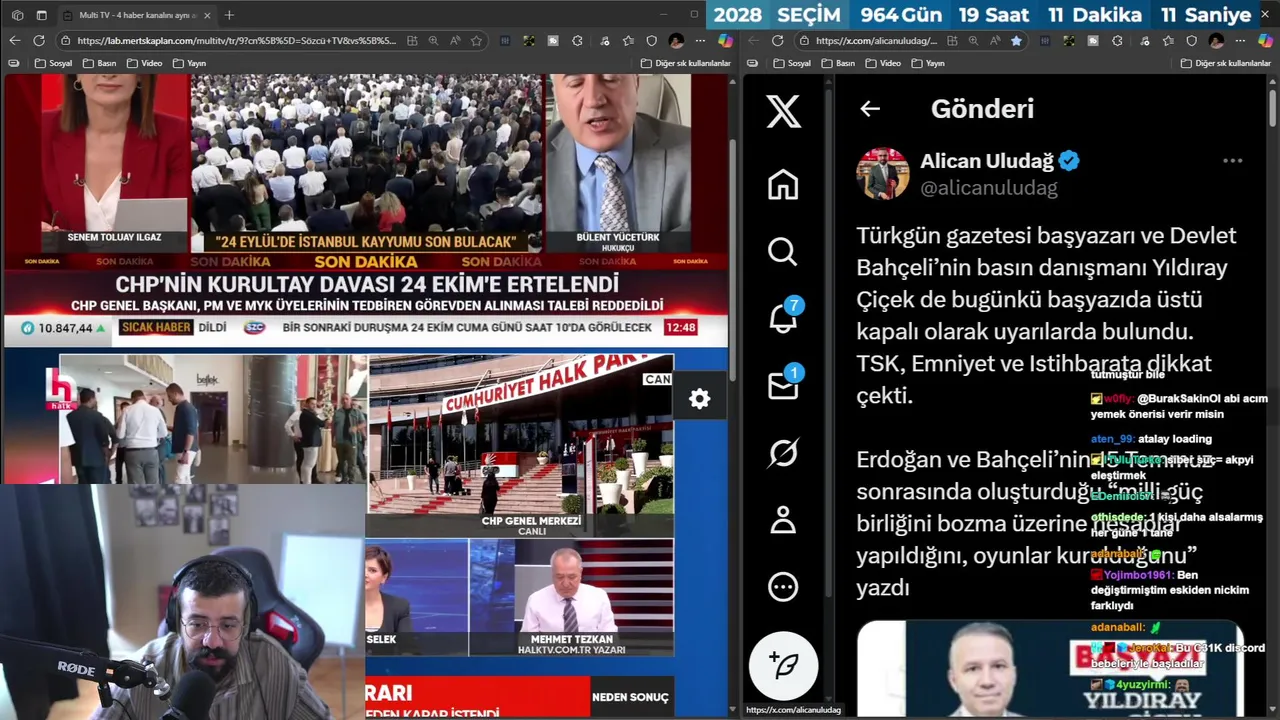Viewport: 1280px width, 720px height.
Task: Open profile avatar in X.com browser toolbar
Action: 1216,41
